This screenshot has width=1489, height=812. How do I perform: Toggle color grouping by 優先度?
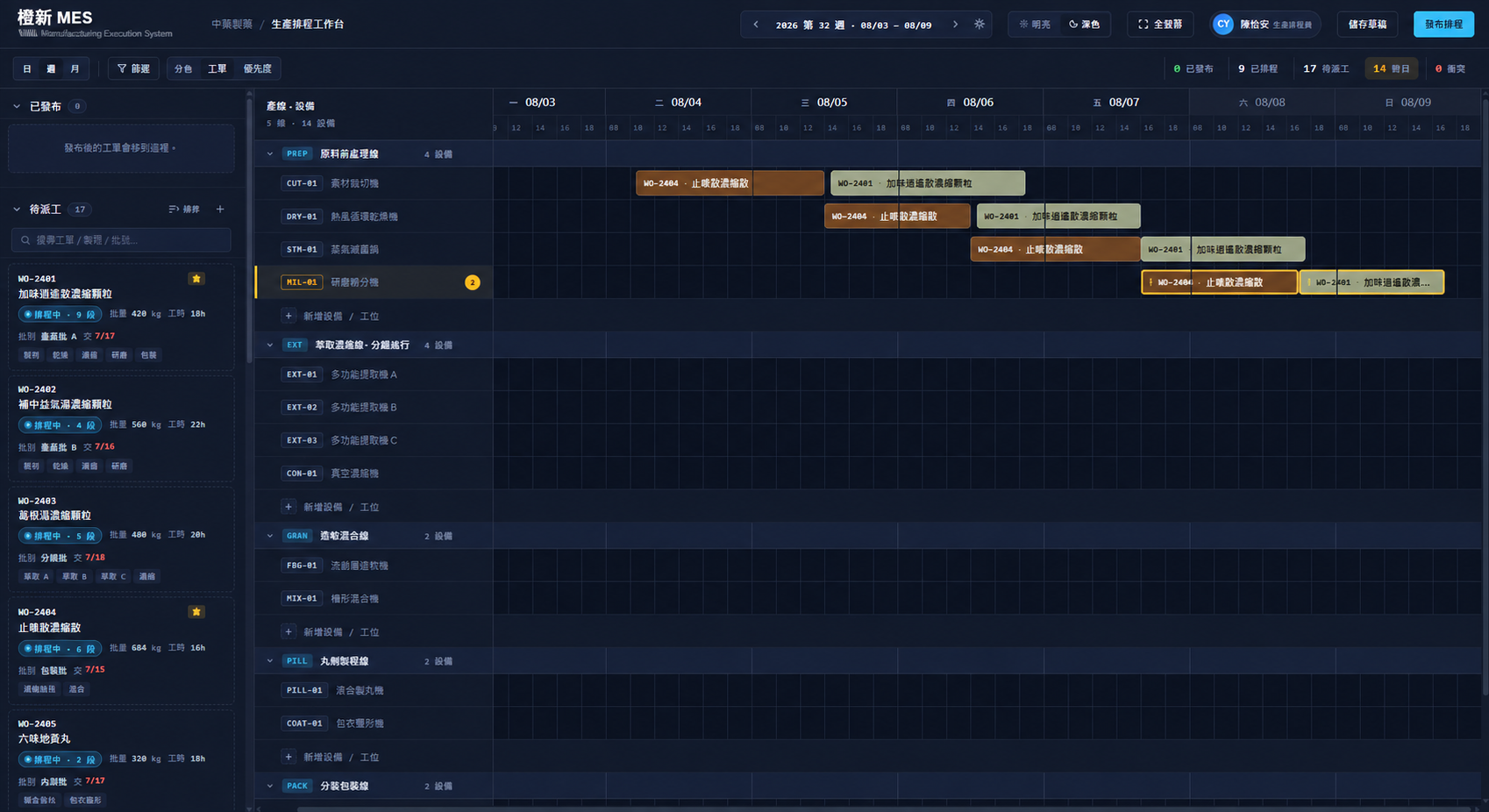pyautogui.click(x=257, y=68)
